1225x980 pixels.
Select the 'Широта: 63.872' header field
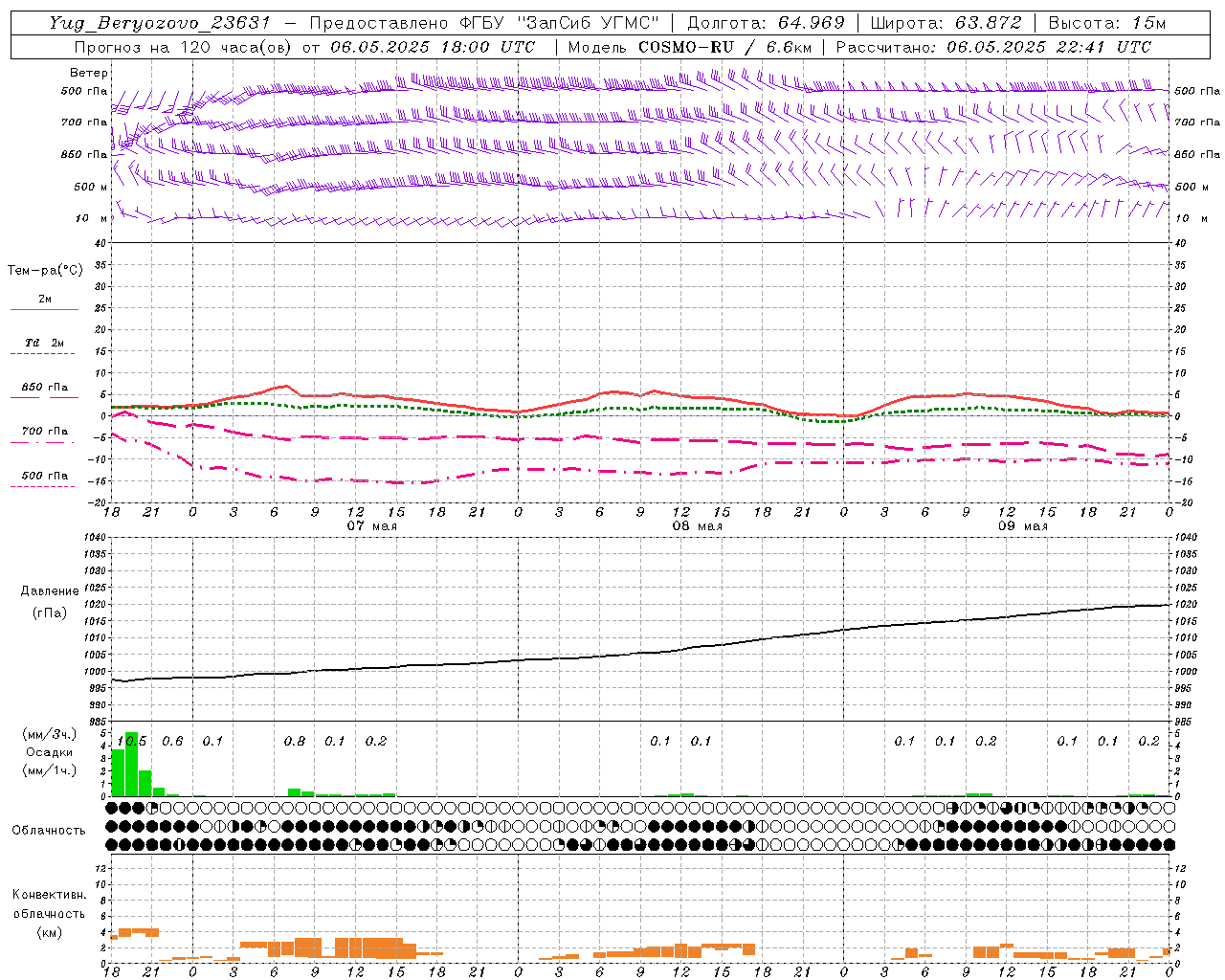(946, 23)
